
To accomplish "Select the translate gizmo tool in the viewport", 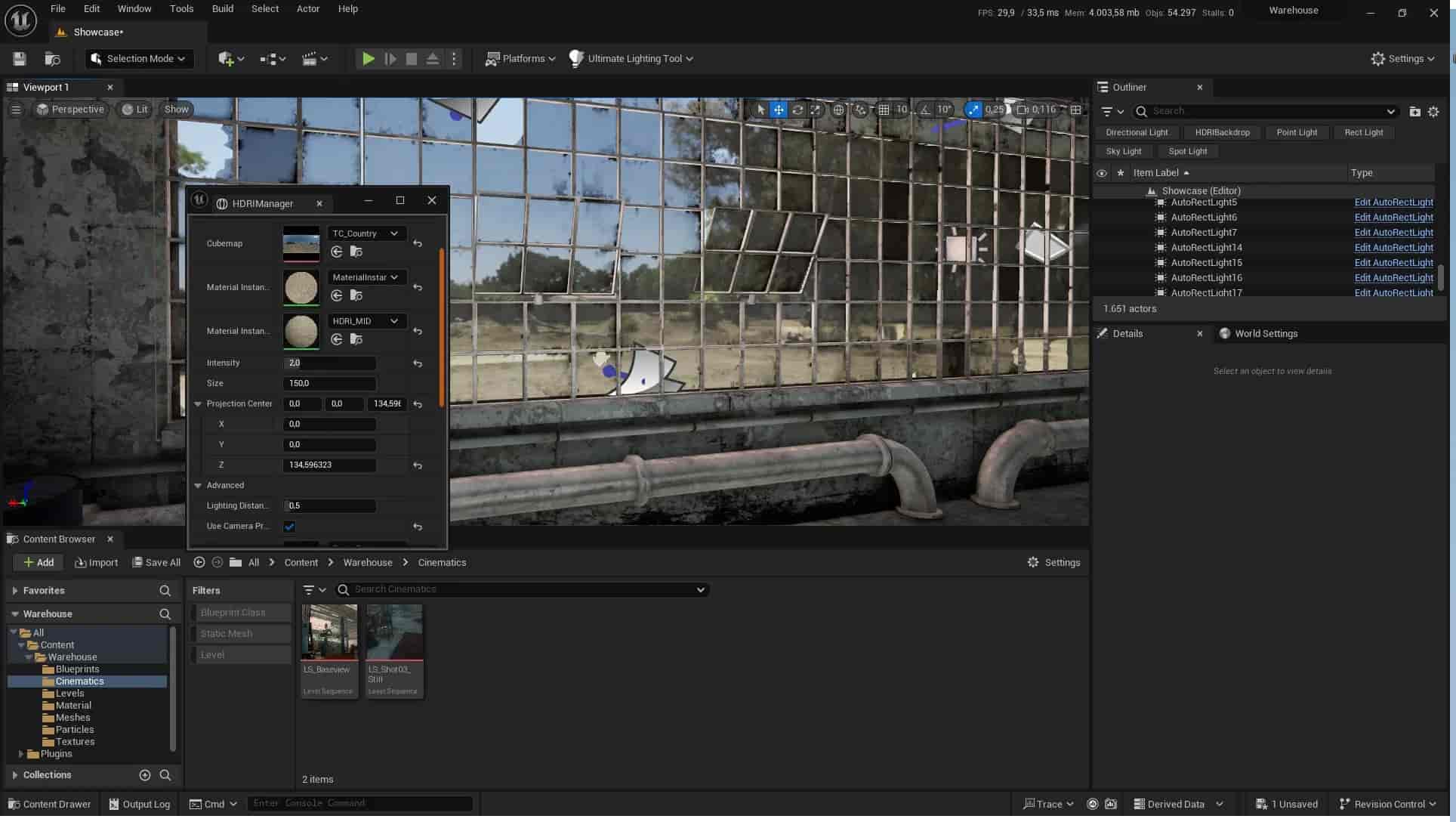I will 779,110.
